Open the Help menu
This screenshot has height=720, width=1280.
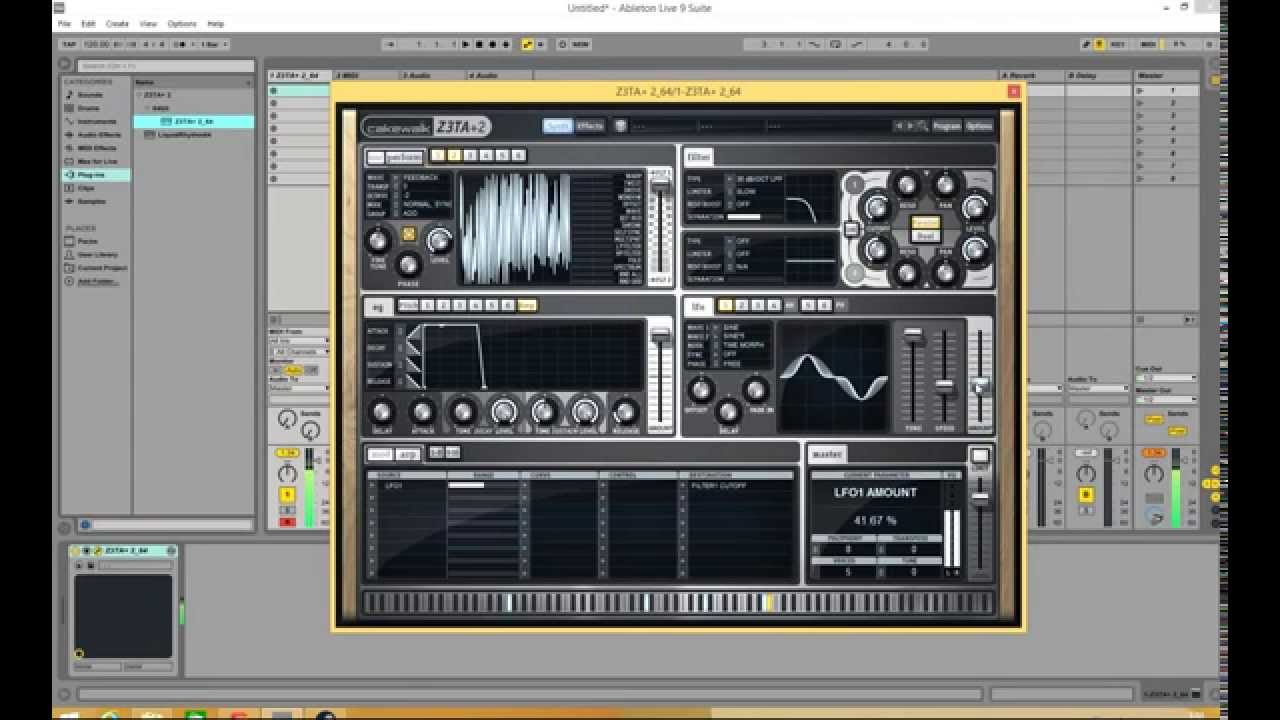pos(215,23)
